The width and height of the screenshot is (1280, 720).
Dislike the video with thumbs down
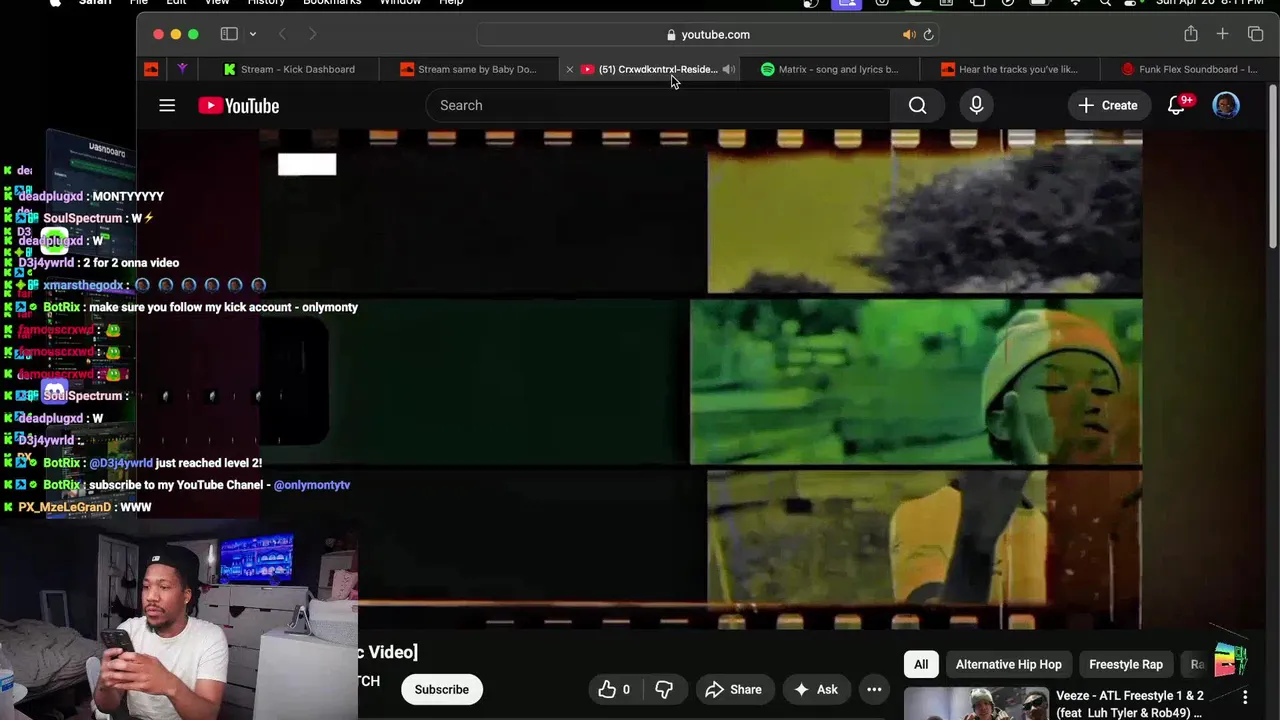[x=663, y=689]
